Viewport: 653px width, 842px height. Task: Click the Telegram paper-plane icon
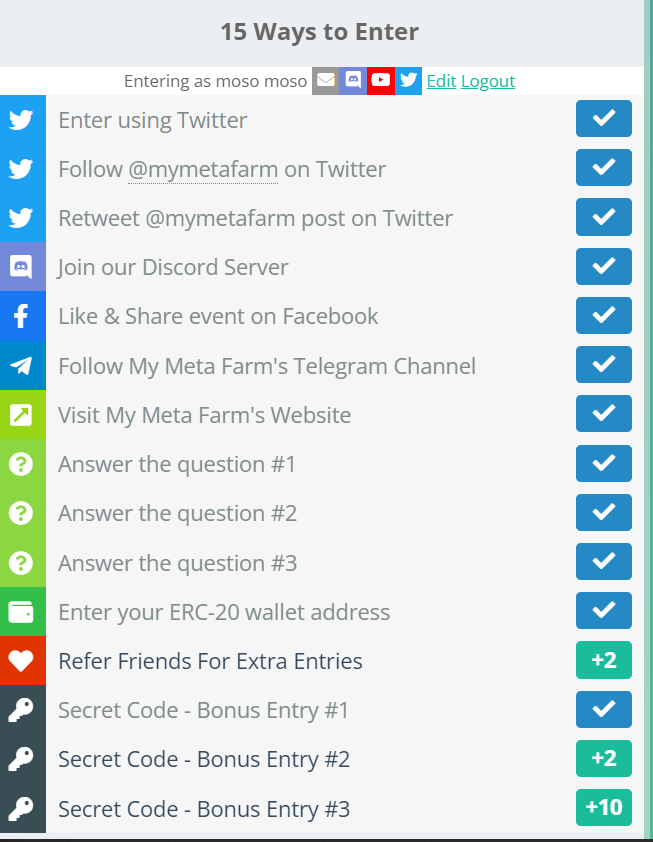(x=21, y=365)
